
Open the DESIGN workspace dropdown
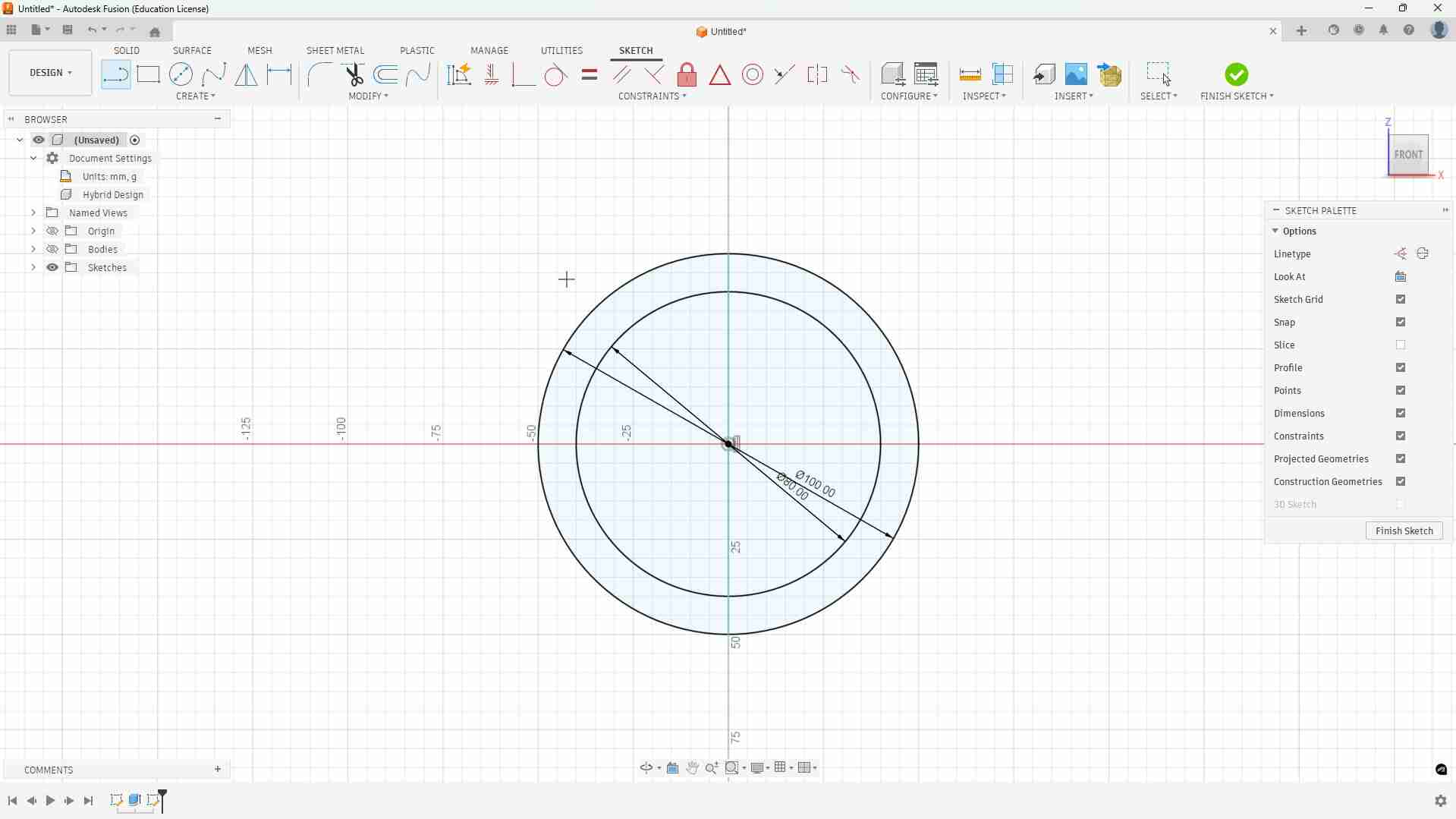point(51,73)
